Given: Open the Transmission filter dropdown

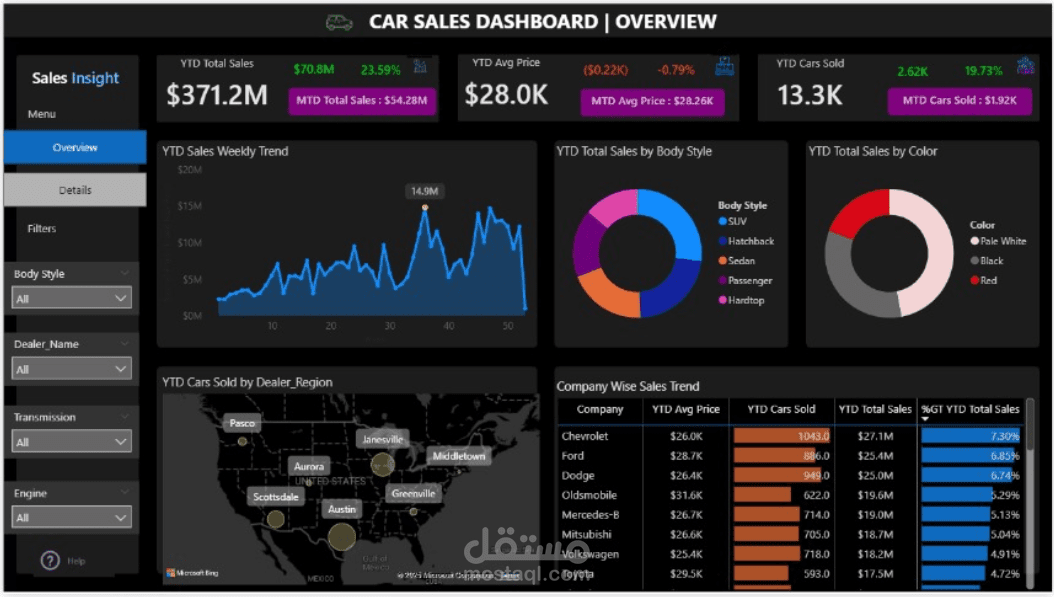Looking at the screenshot, I should click(71, 442).
